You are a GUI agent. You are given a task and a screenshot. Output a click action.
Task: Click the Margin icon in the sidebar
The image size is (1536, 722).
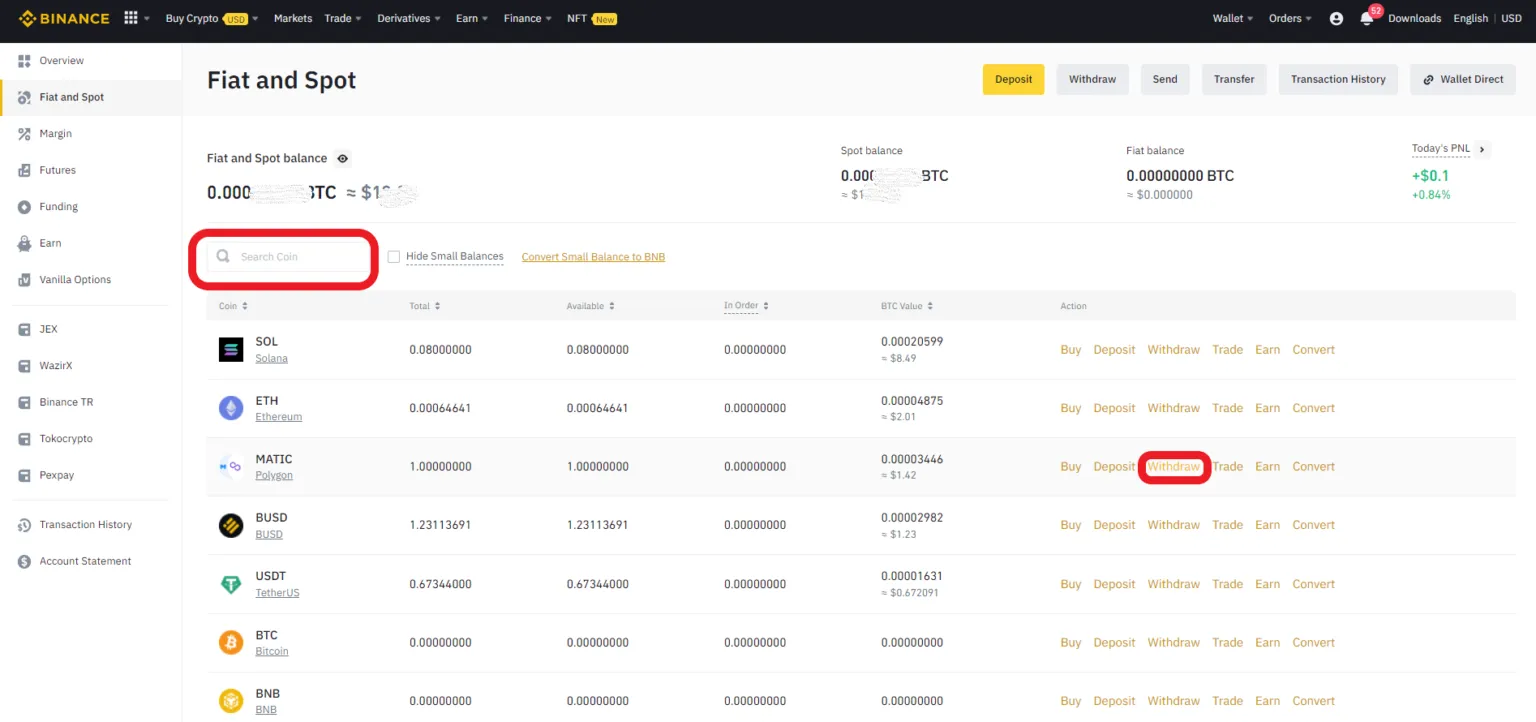25,134
